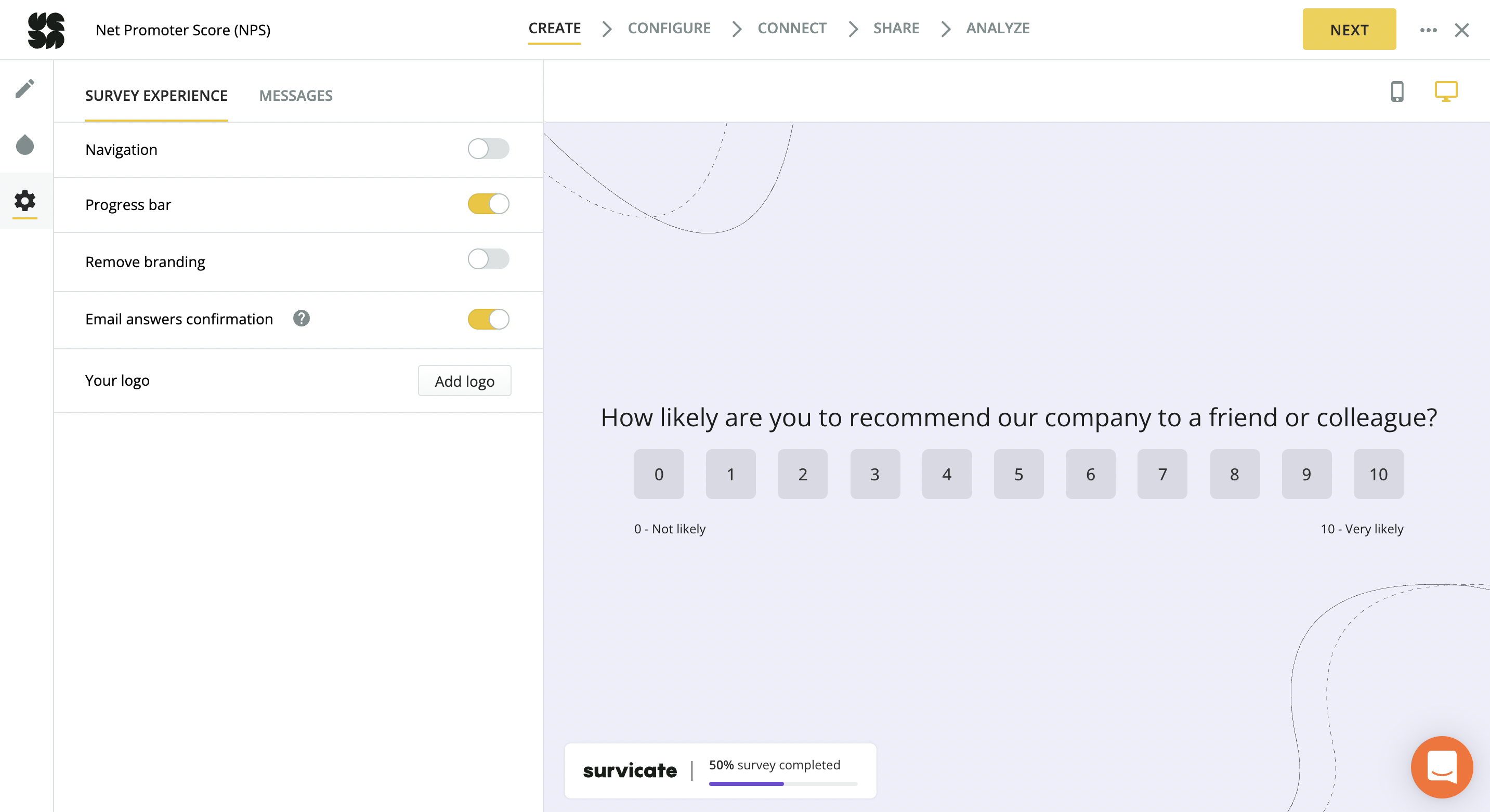Image resolution: width=1490 pixels, height=812 pixels.
Task: Click the settings gear icon
Action: click(26, 200)
